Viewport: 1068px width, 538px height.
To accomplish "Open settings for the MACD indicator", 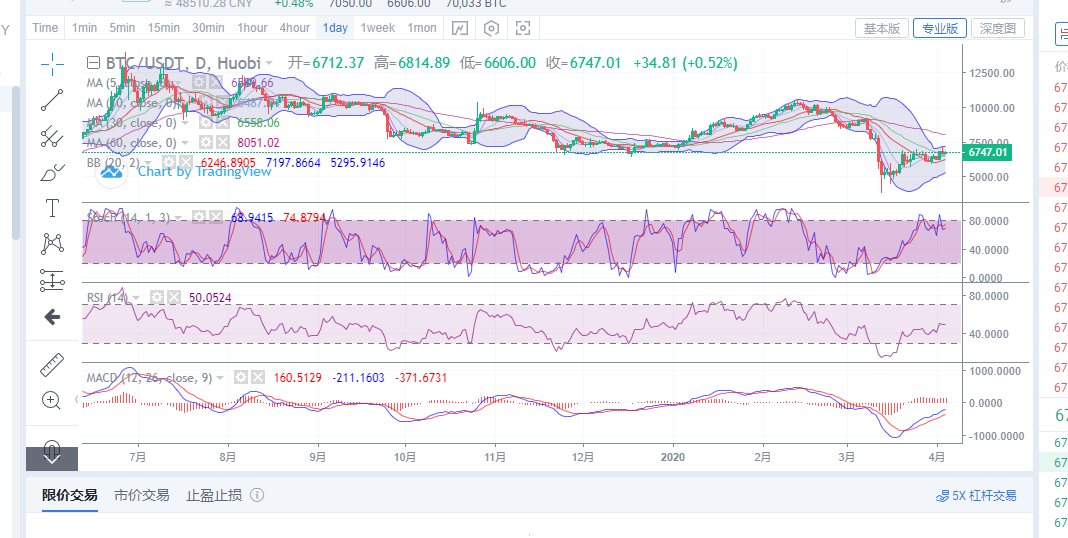I will click(x=240, y=377).
